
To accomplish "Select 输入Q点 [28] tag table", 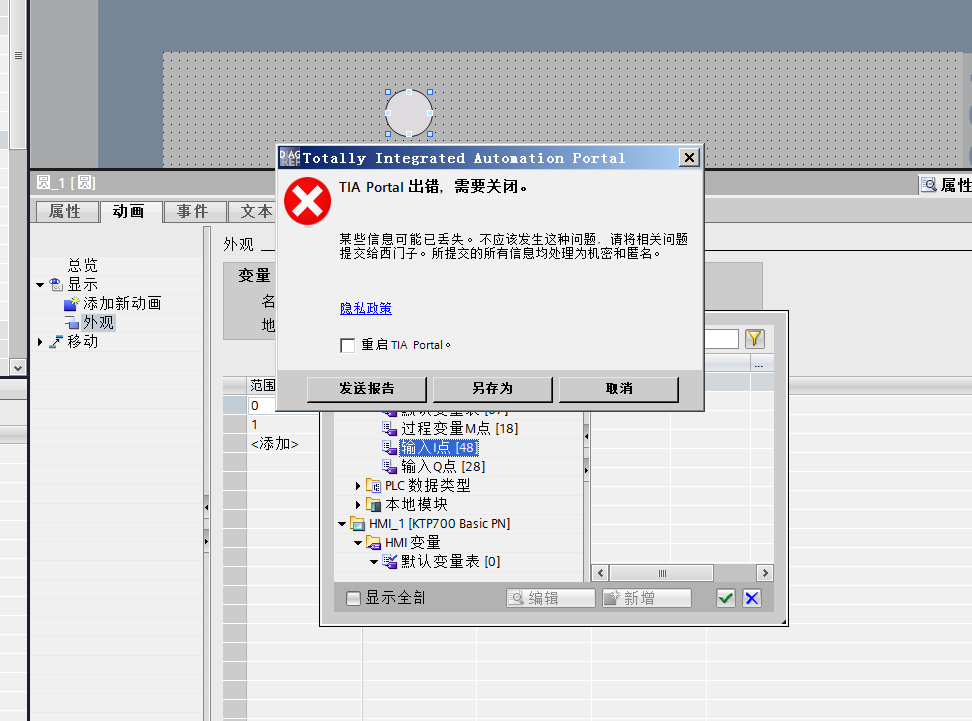I will [443, 466].
